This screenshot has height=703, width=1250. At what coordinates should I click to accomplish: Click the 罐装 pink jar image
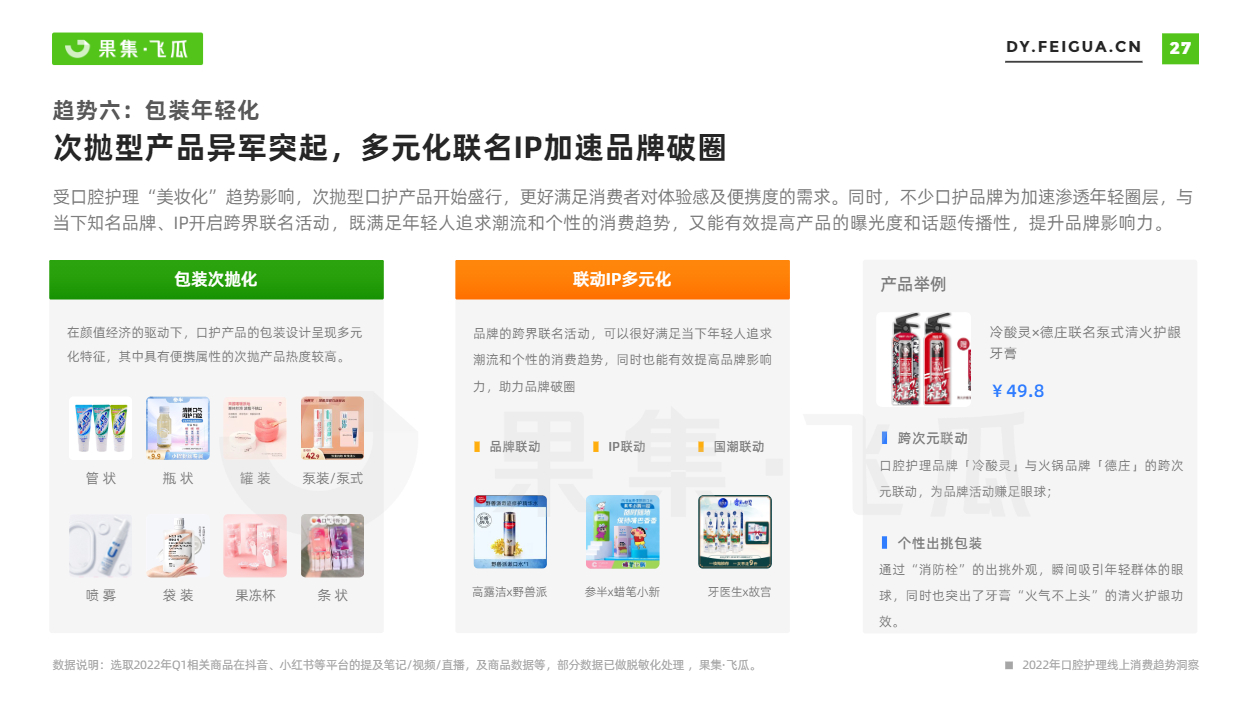pyautogui.click(x=255, y=428)
